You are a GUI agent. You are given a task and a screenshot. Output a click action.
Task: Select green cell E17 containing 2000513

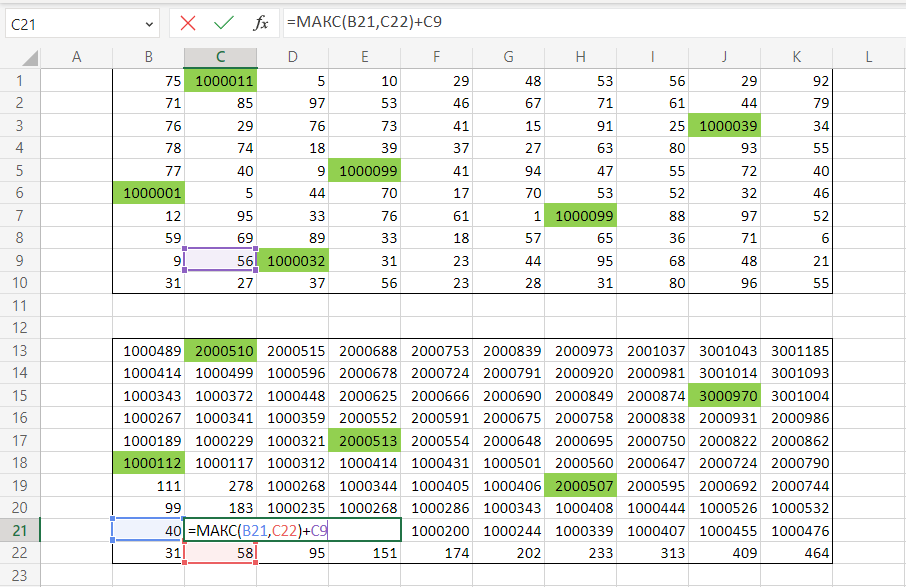(364, 439)
